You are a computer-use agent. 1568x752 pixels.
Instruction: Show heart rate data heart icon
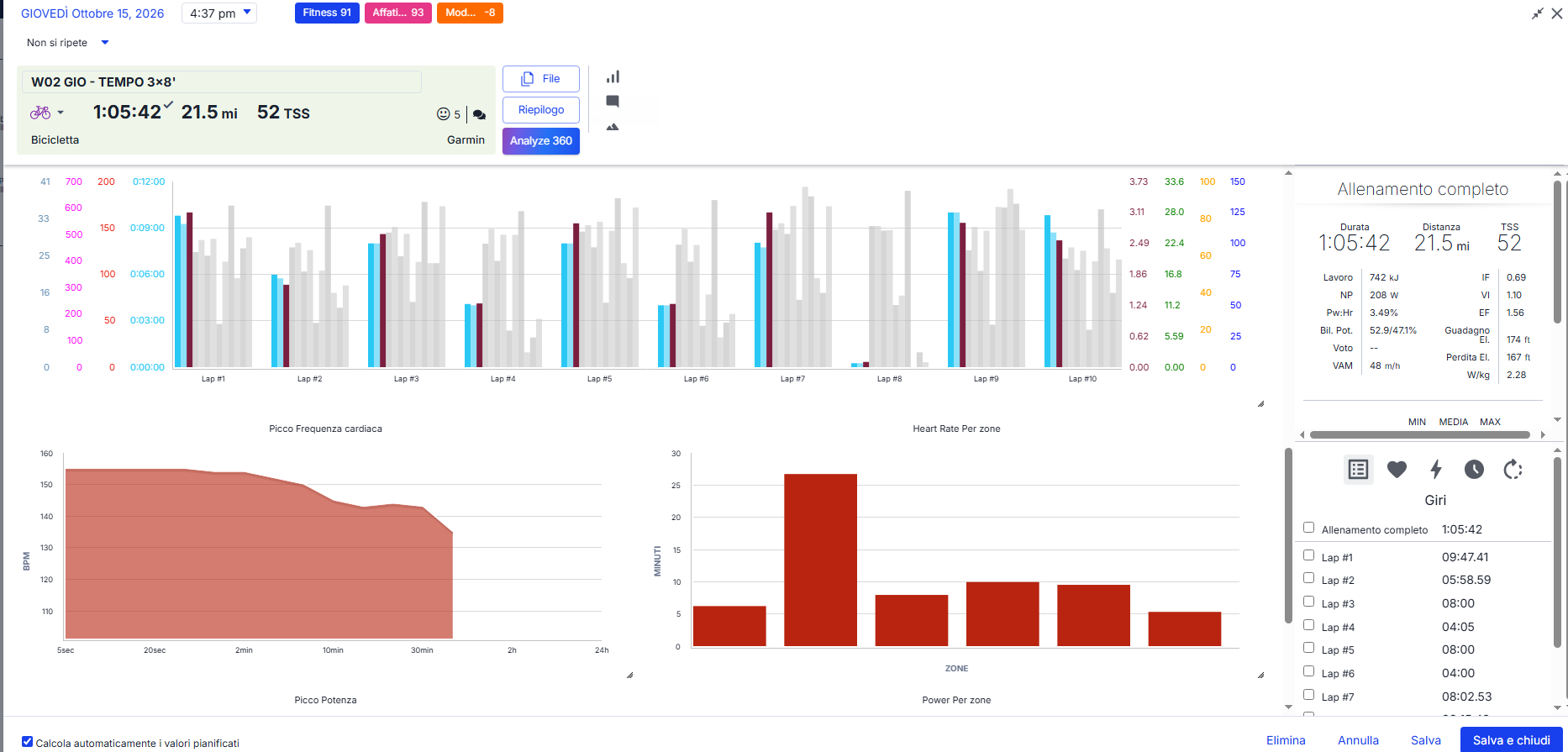coord(1397,470)
